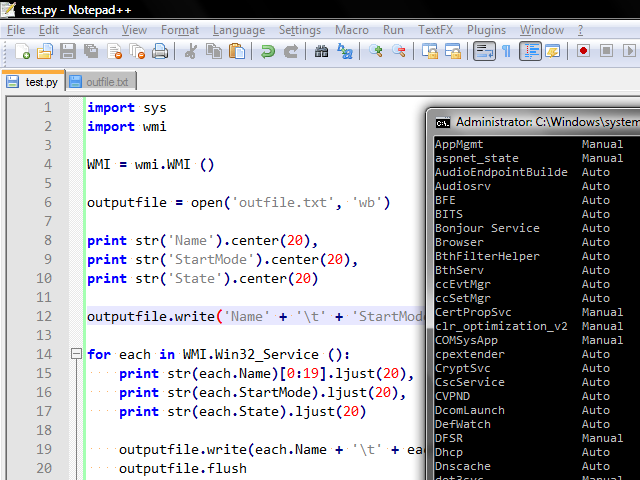The width and height of the screenshot is (640, 480).
Task: Redo action using the toolbar icon
Action: pos(291,51)
